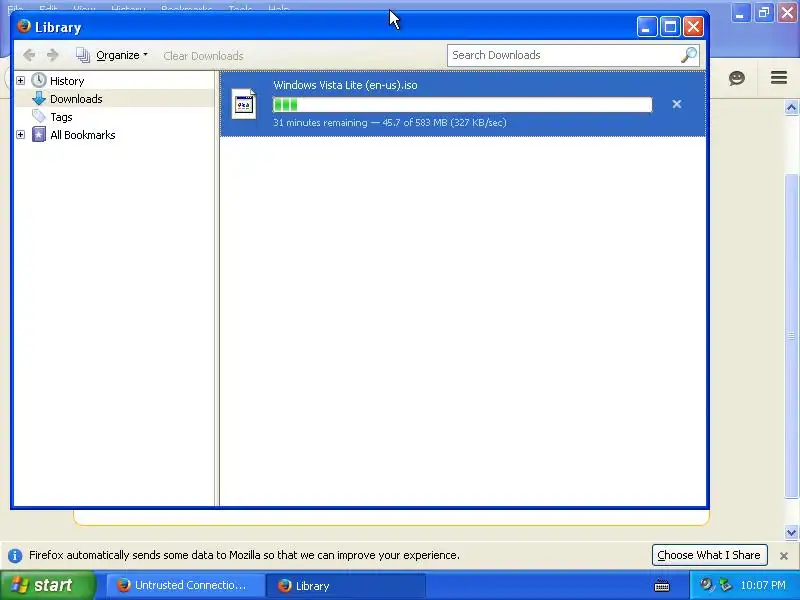Viewport: 800px width, 600px height.
Task: Click the 10:07 PM clock
Action: 763,585
